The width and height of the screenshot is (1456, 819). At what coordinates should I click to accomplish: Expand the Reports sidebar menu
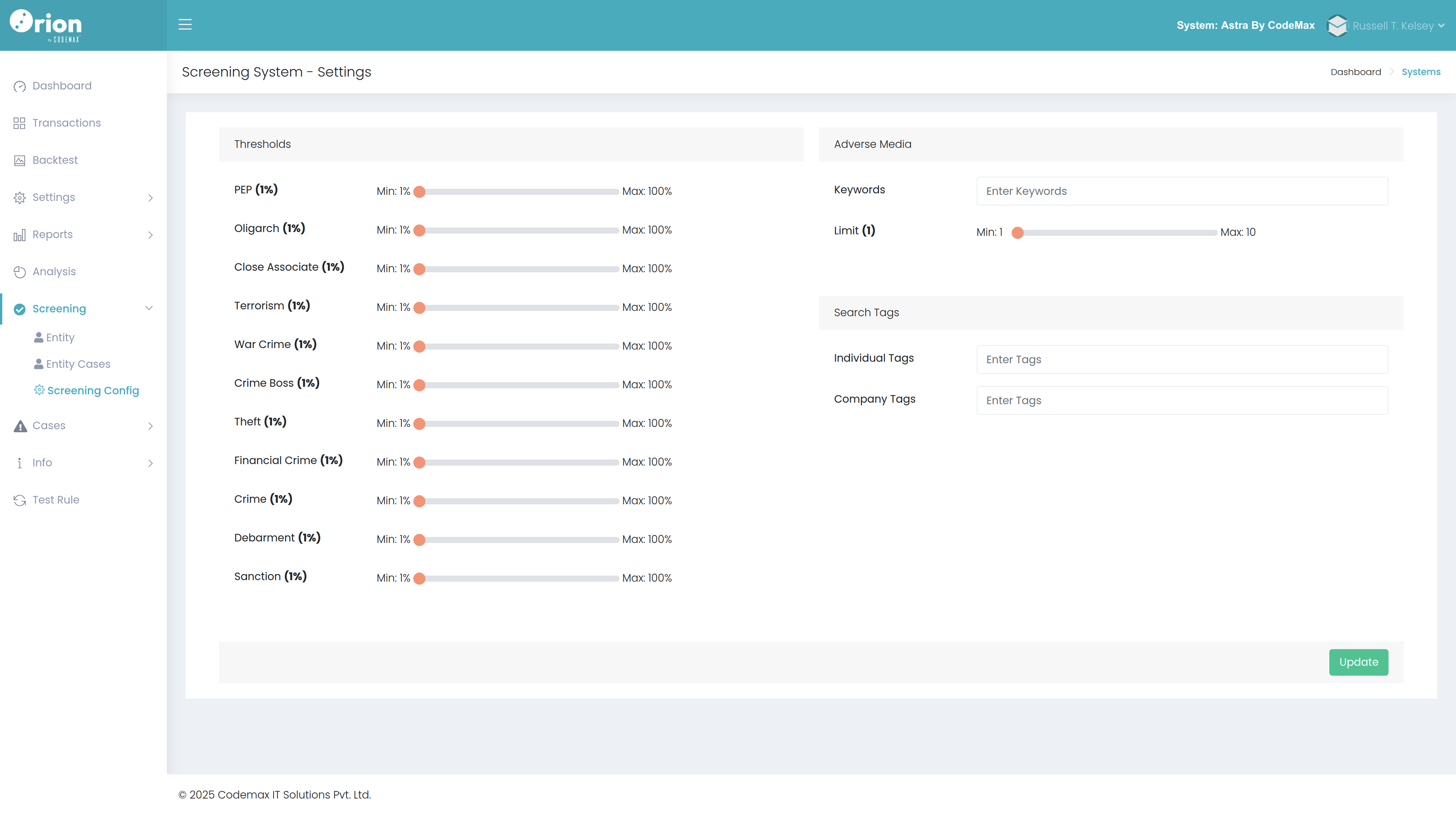83,235
